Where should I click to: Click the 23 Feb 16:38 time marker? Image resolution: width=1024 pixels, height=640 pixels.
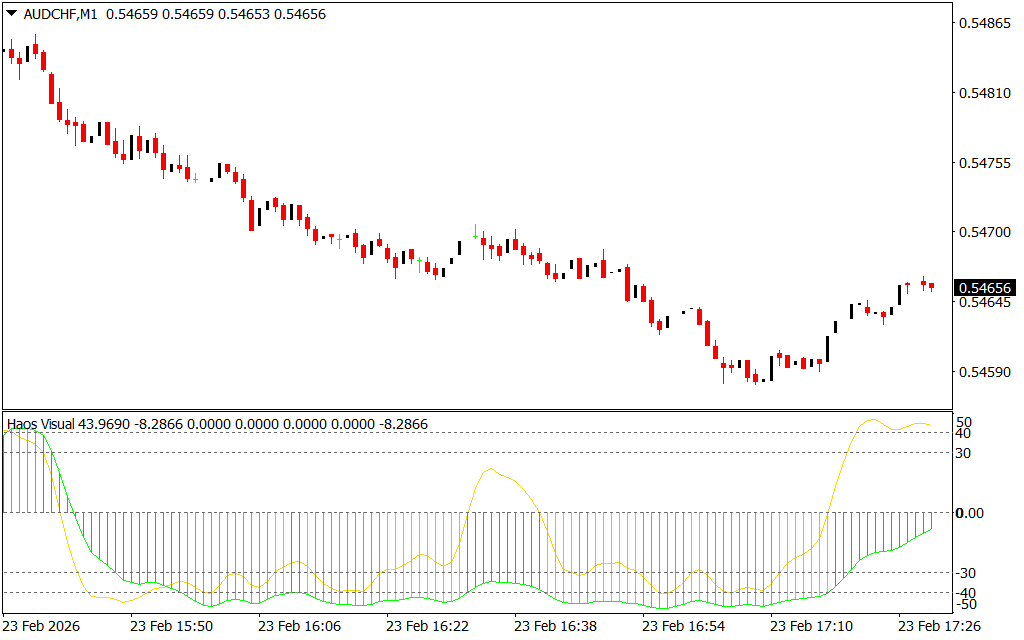click(555, 626)
